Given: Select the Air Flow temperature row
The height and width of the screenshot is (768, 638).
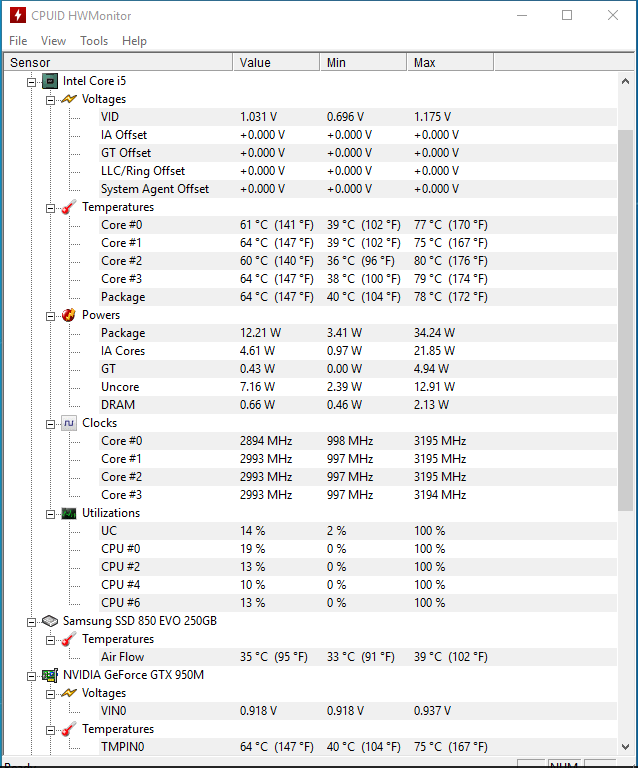Looking at the screenshot, I should (x=357, y=657).
